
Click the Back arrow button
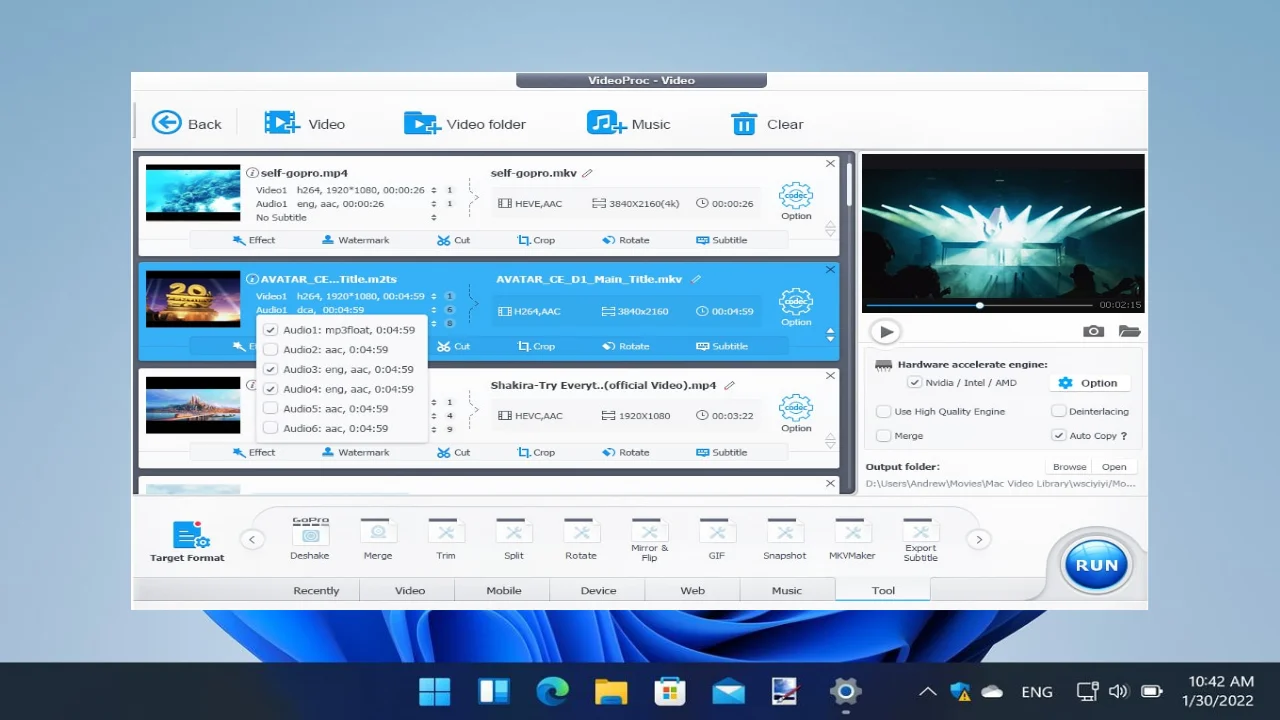[186, 123]
